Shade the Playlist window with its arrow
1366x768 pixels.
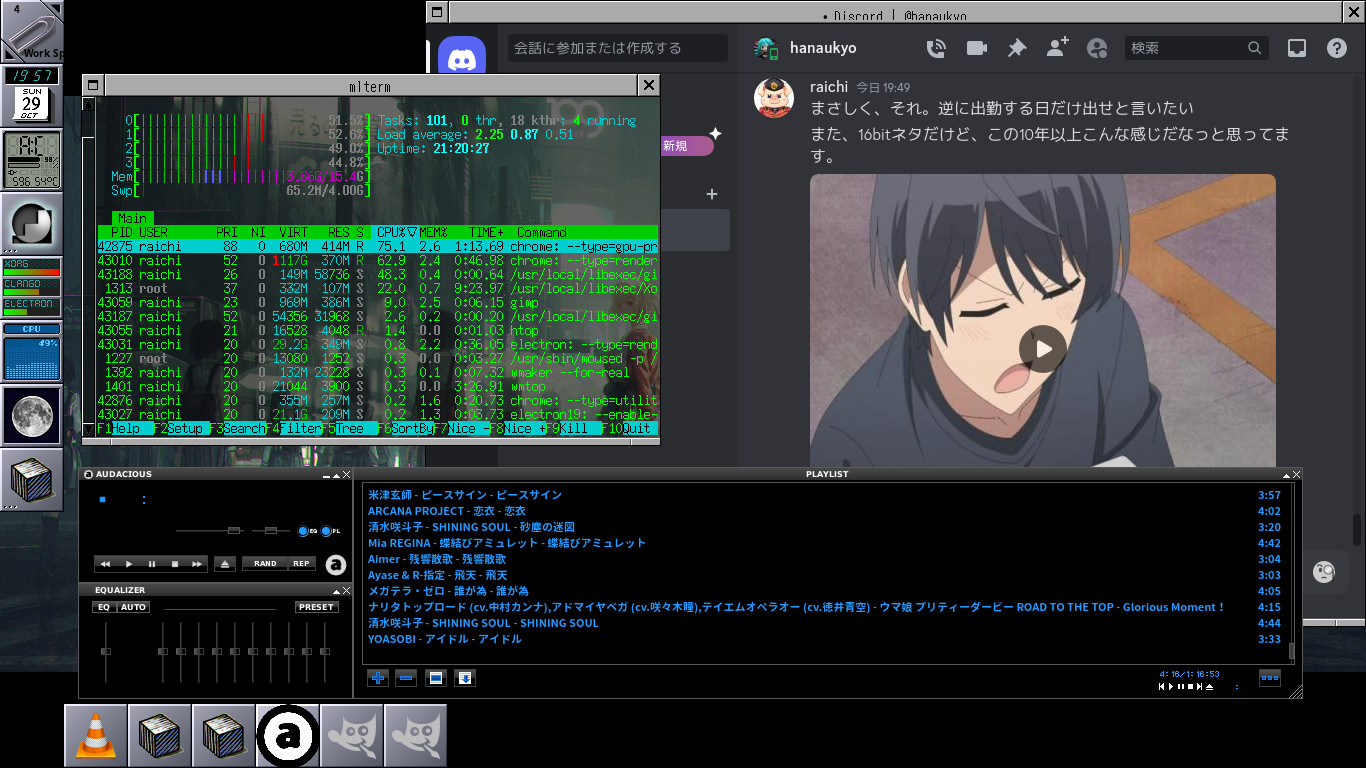pyautogui.click(x=1288, y=474)
